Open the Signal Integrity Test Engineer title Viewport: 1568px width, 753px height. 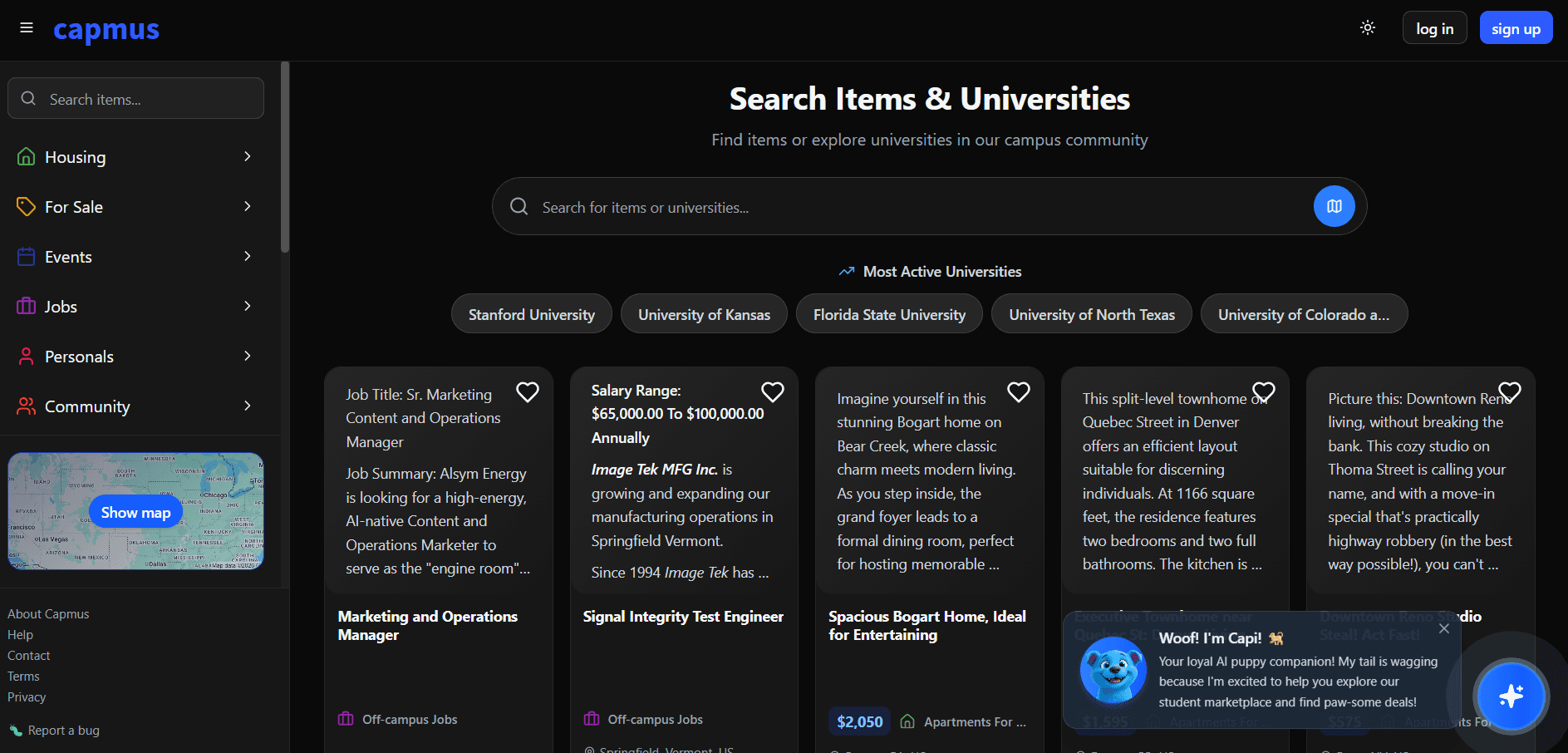(x=683, y=616)
